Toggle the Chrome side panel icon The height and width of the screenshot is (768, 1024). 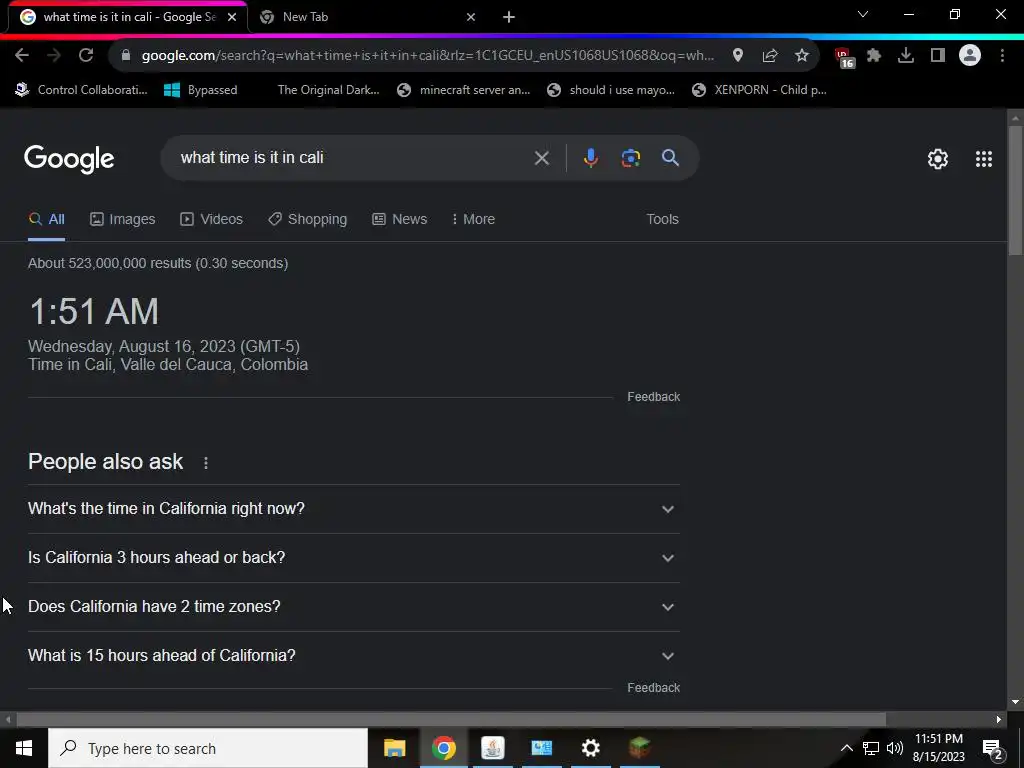click(938, 56)
